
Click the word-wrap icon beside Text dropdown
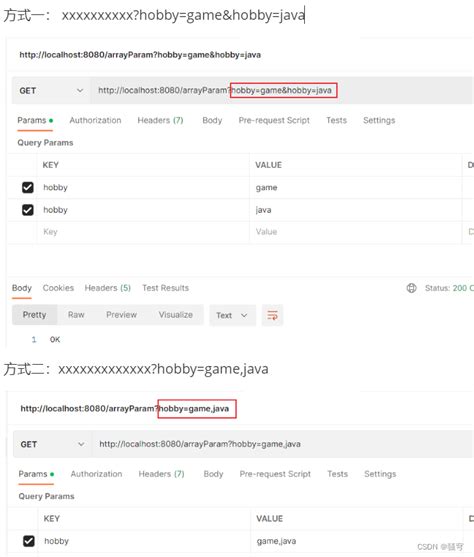pos(273,315)
